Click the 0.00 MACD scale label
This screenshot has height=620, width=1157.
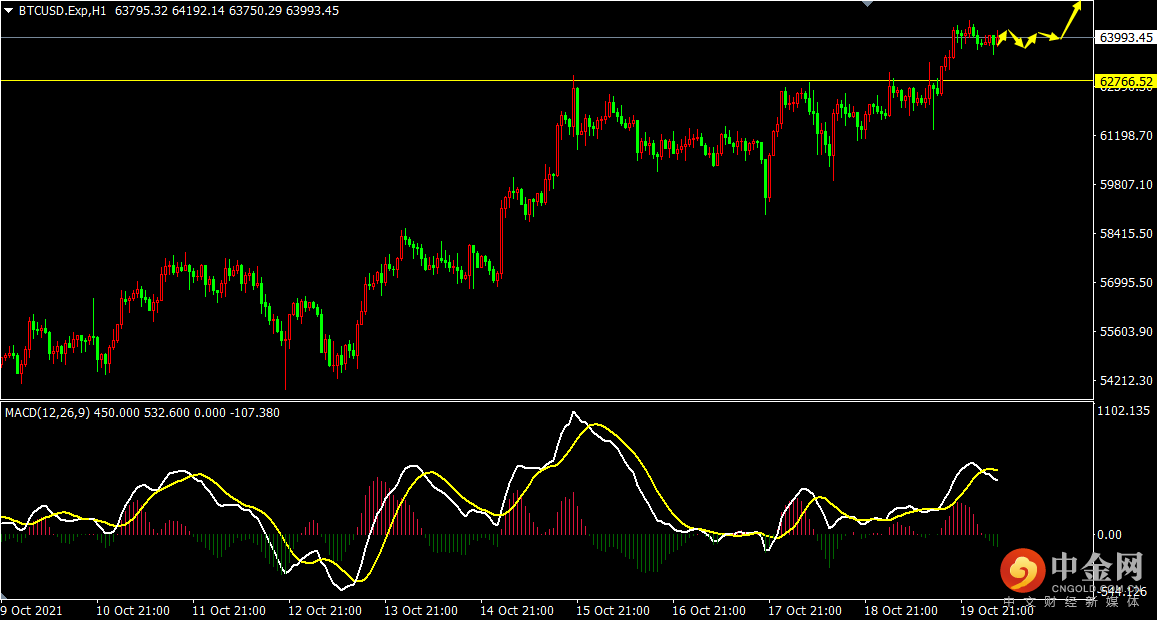tap(1111, 534)
